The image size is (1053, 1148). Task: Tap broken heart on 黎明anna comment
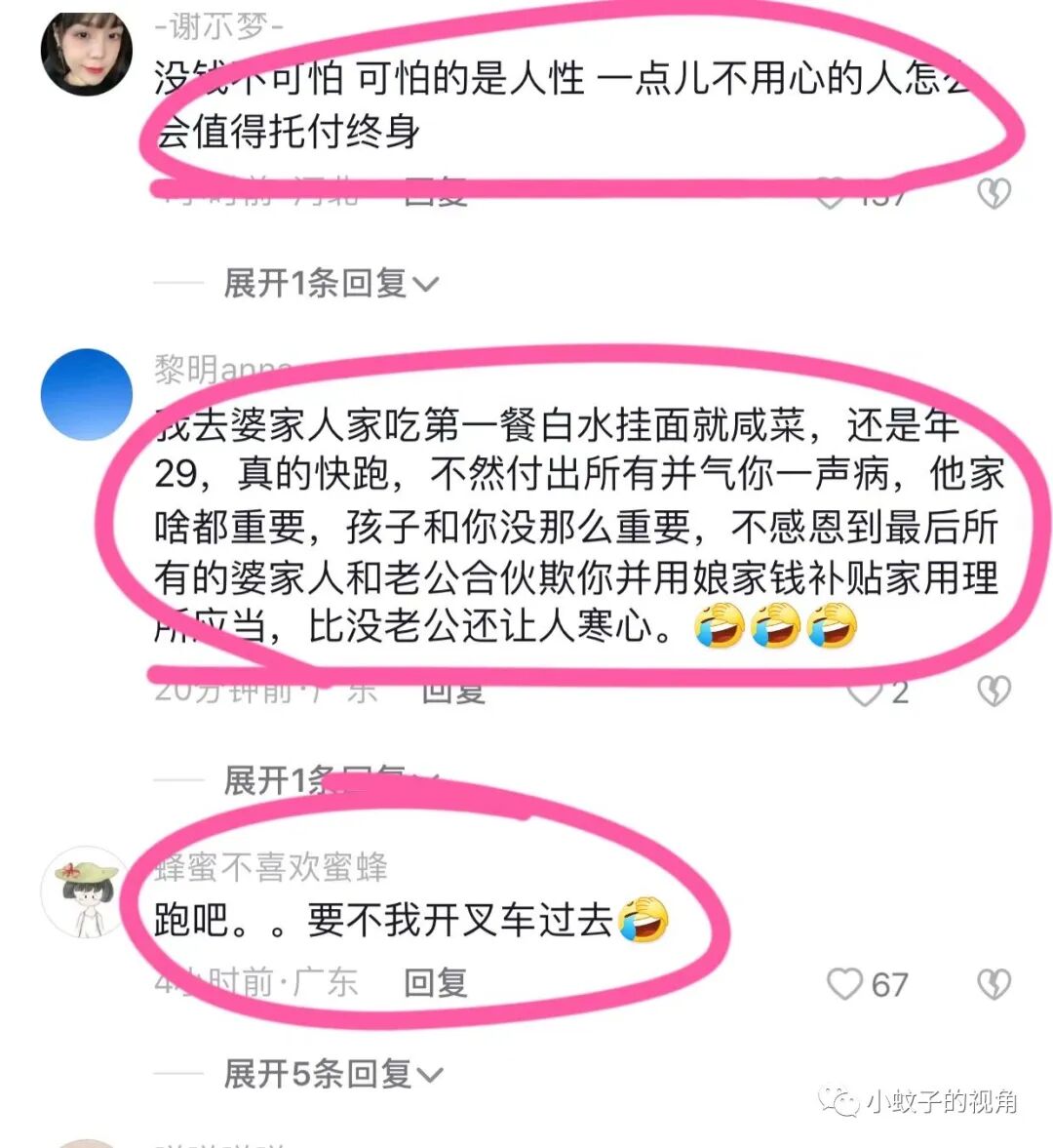coord(994,691)
